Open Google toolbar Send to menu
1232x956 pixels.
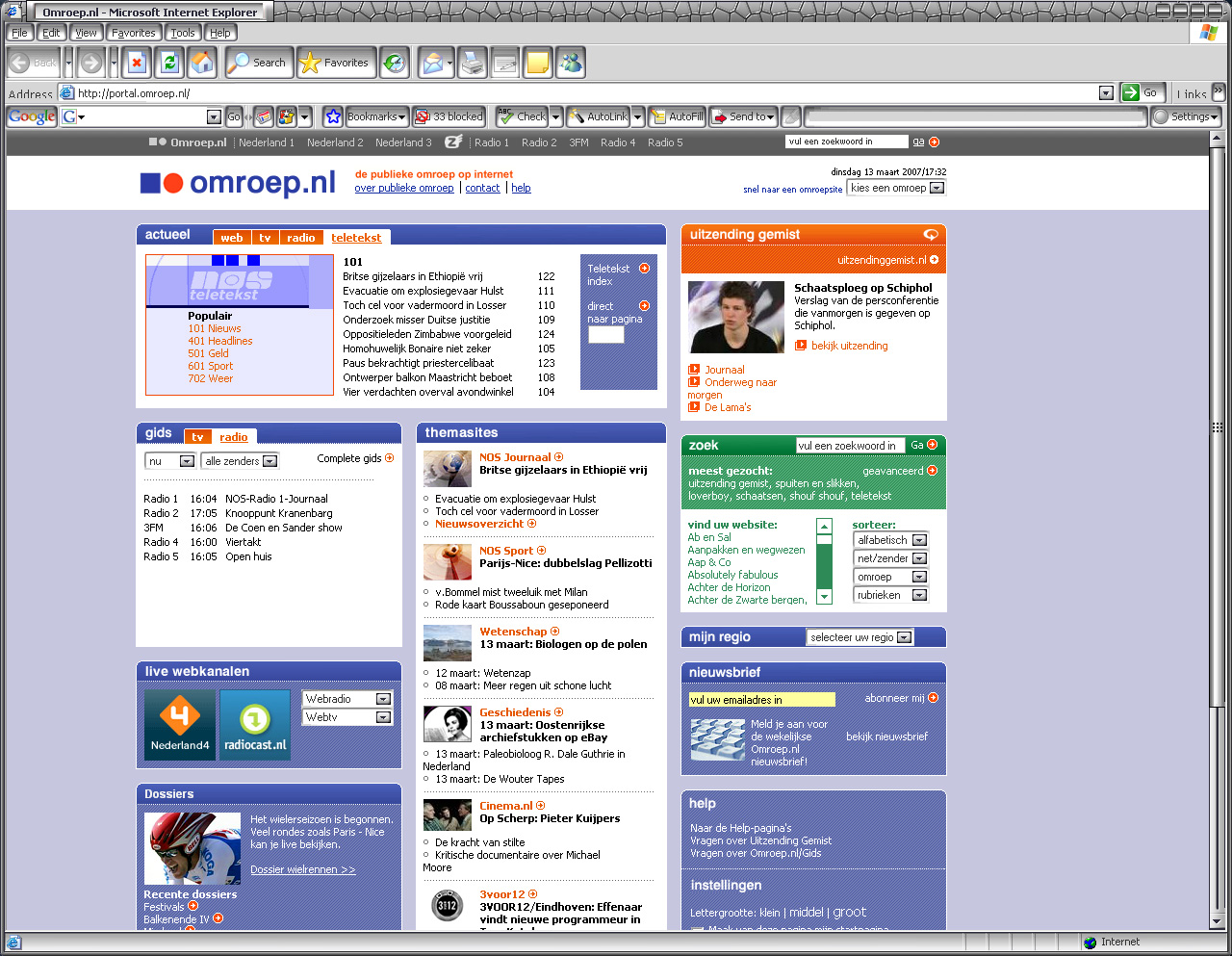[x=743, y=116]
